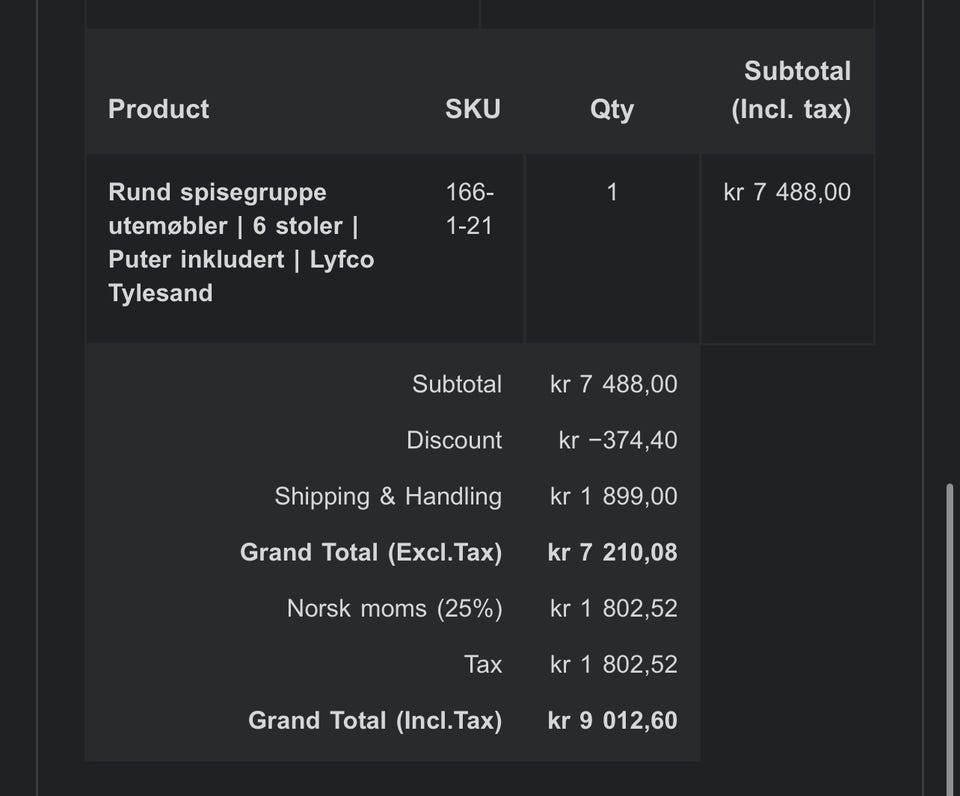Select the shipping cost kr 1 899,00
The height and width of the screenshot is (796, 960).
[613, 496]
